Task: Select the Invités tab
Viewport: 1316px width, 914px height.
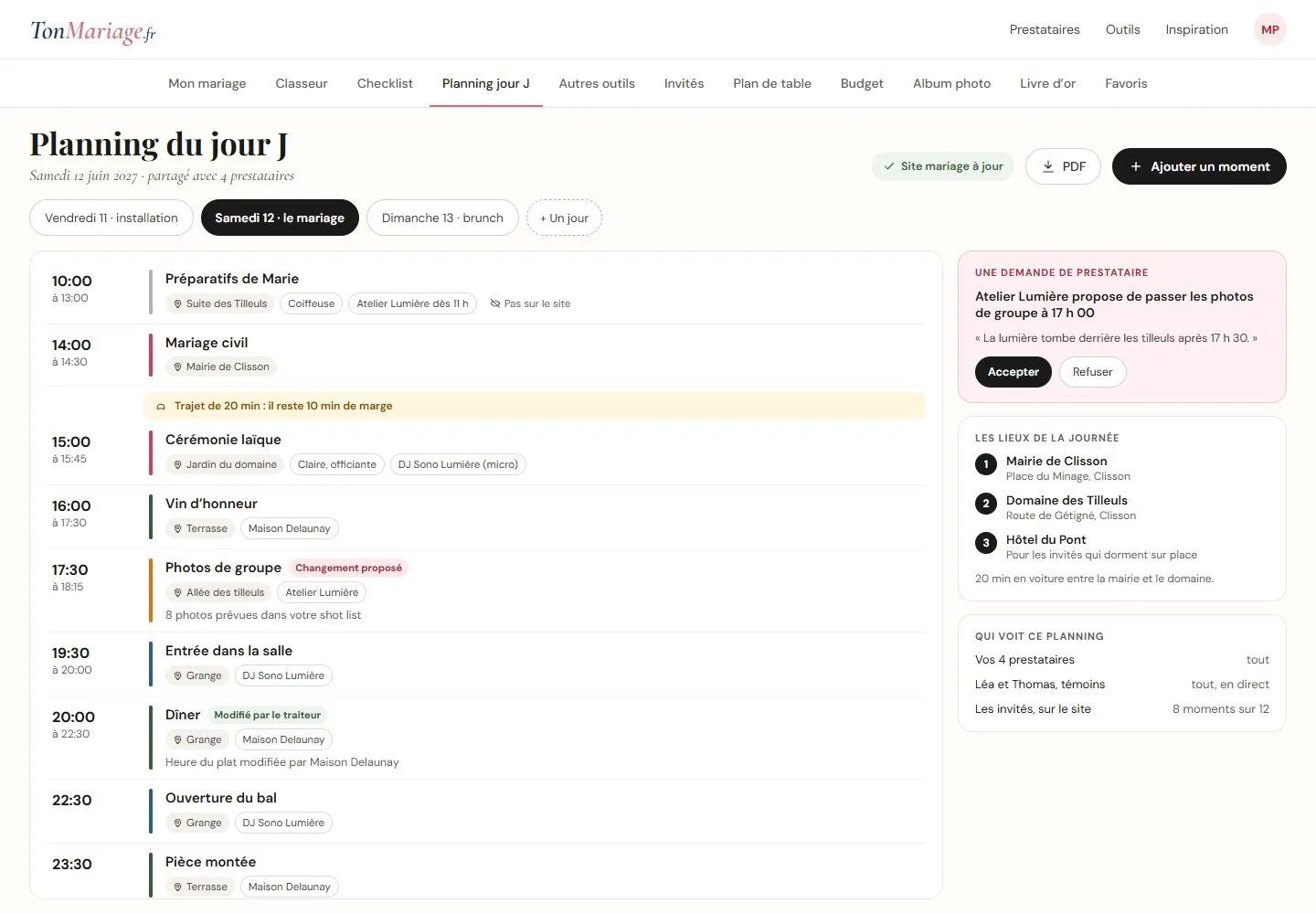Action: pos(684,83)
